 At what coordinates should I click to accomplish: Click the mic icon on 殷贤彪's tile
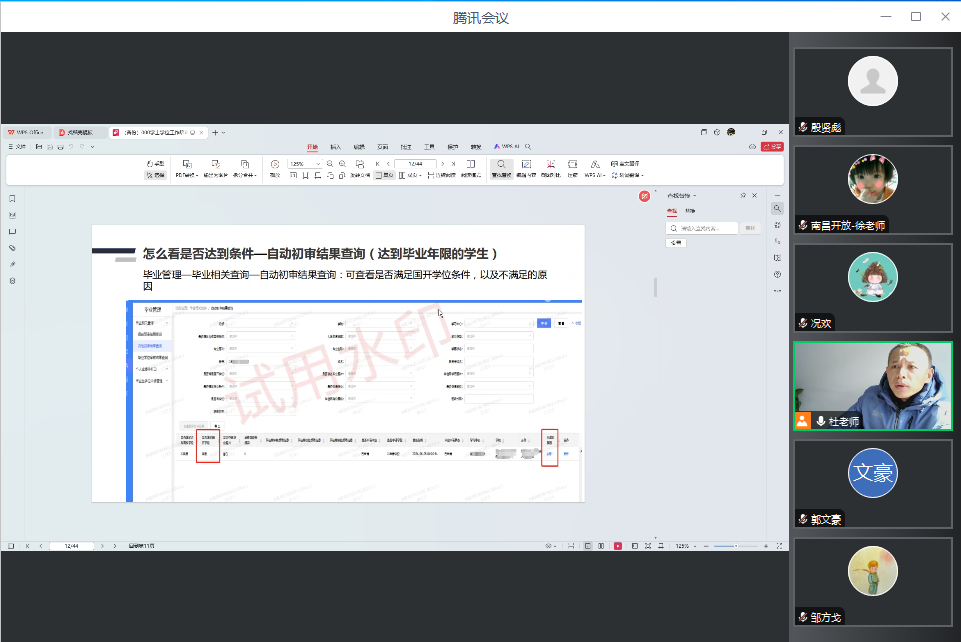click(x=802, y=127)
